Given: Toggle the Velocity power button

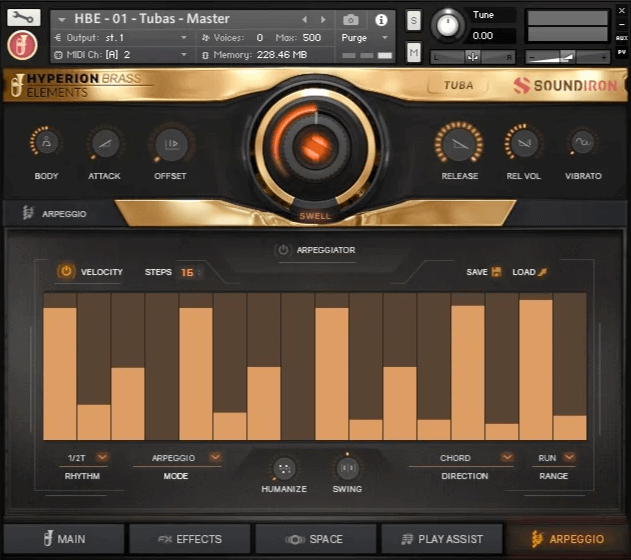Looking at the screenshot, I should pyautogui.click(x=66, y=272).
